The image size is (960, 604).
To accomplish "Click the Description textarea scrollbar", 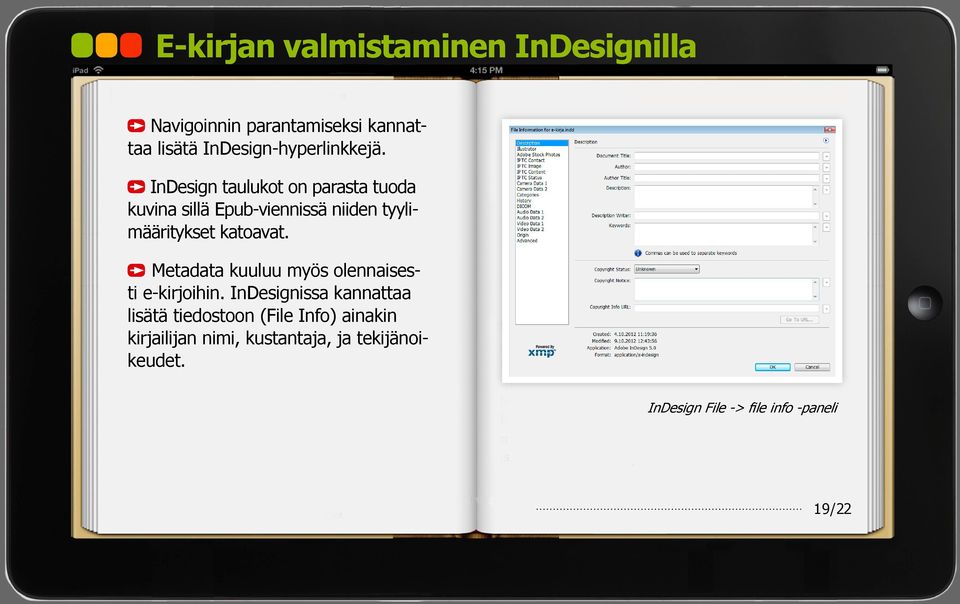I will tap(815, 196).
